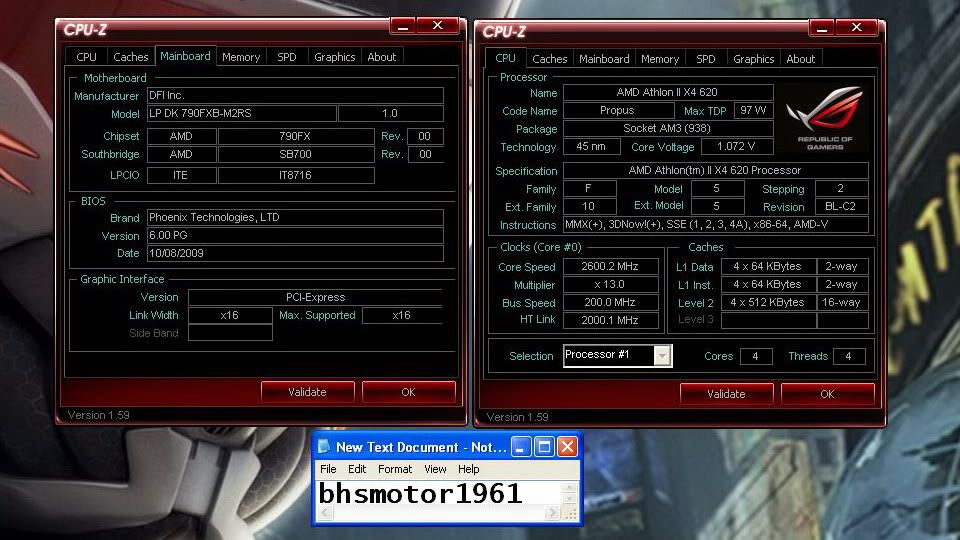Close the Notepad window

(x=567, y=447)
